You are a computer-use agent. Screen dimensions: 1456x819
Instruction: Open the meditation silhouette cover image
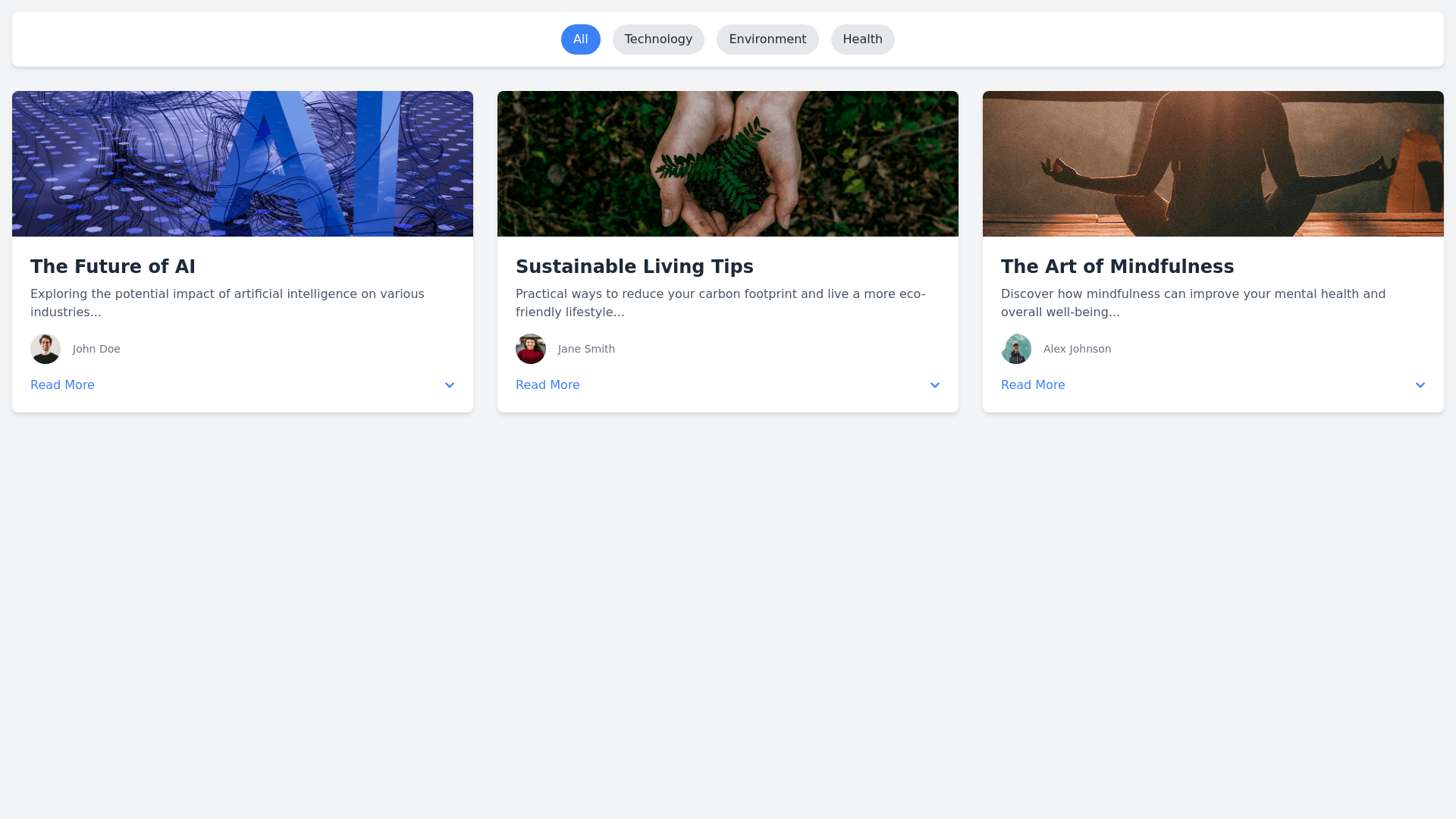pos(1213,164)
